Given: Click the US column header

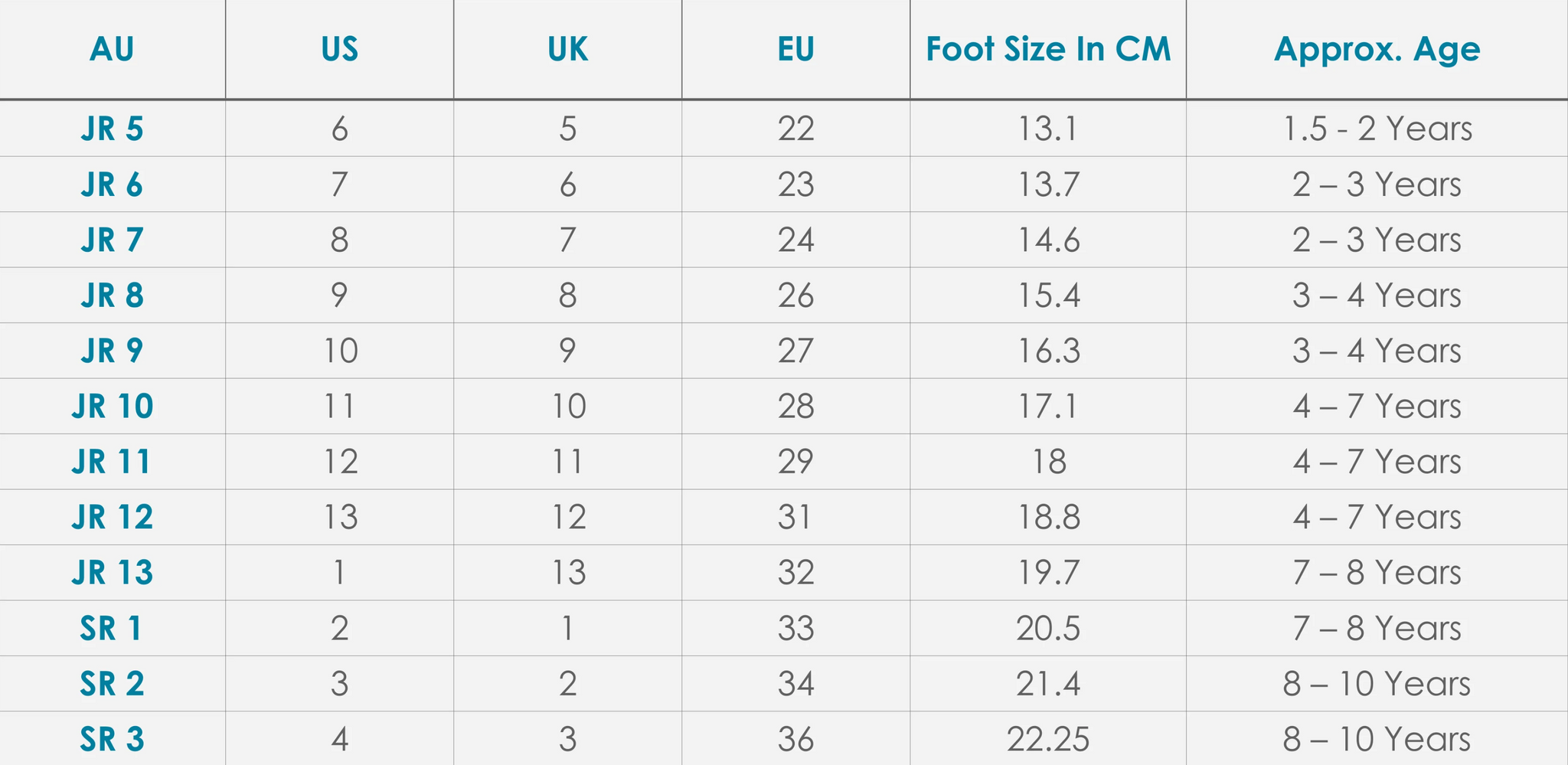Looking at the screenshot, I should [x=339, y=50].
